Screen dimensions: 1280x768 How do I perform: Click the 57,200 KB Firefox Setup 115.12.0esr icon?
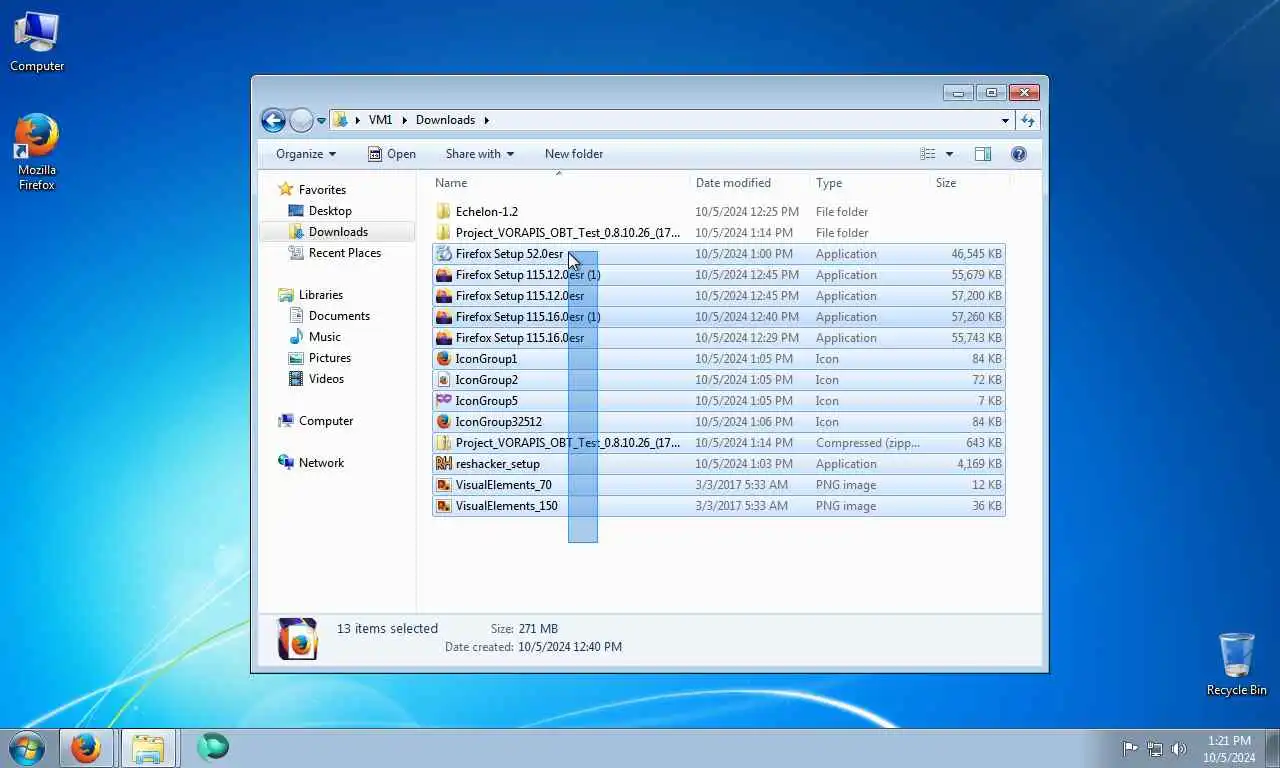pos(444,296)
